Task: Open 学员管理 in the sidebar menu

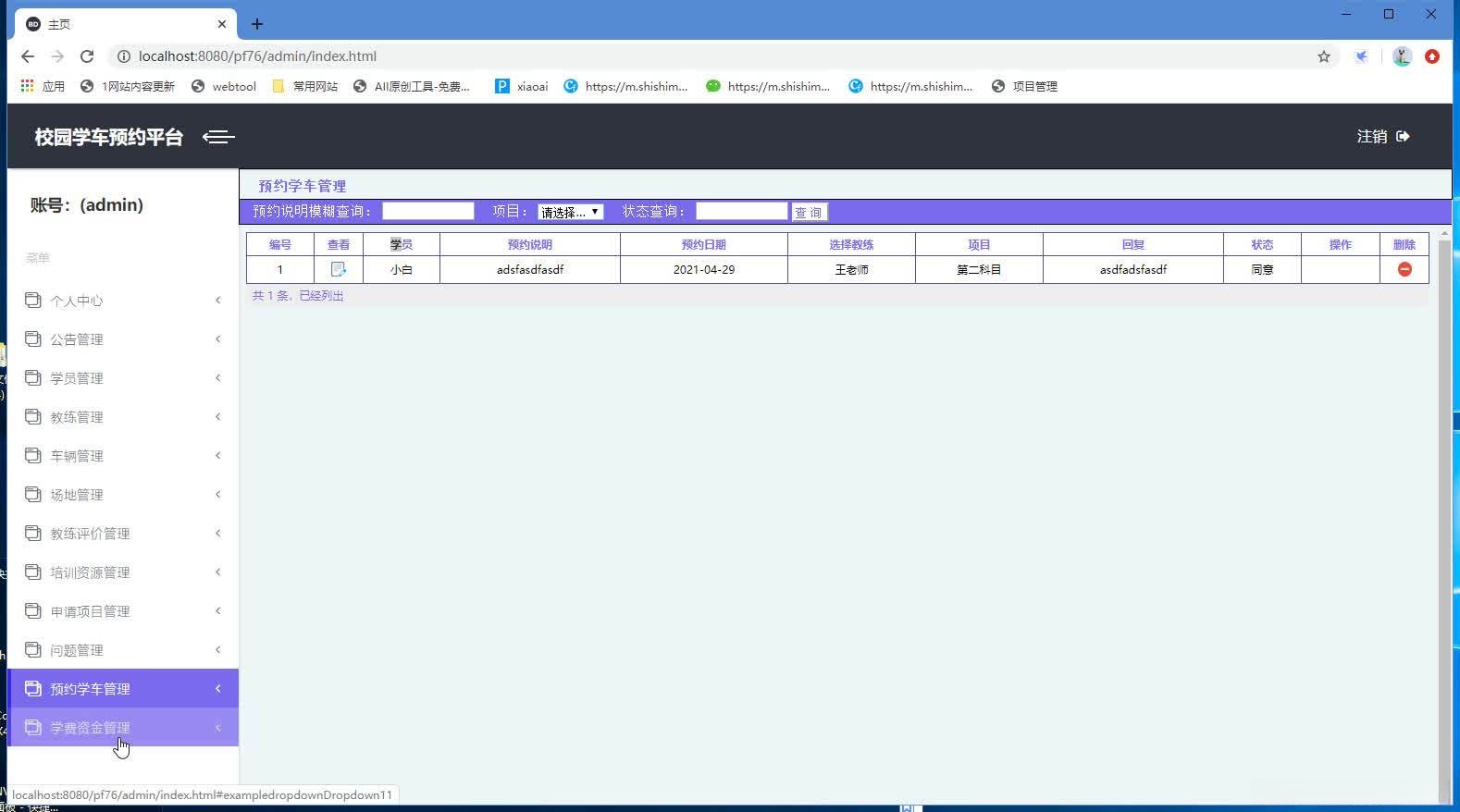Action: point(123,378)
